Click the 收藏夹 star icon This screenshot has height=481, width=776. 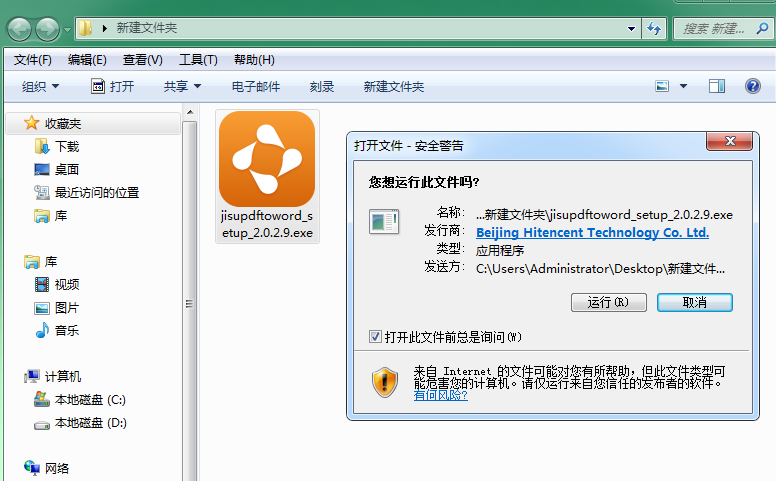pyautogui.click(x=32, y=123)
